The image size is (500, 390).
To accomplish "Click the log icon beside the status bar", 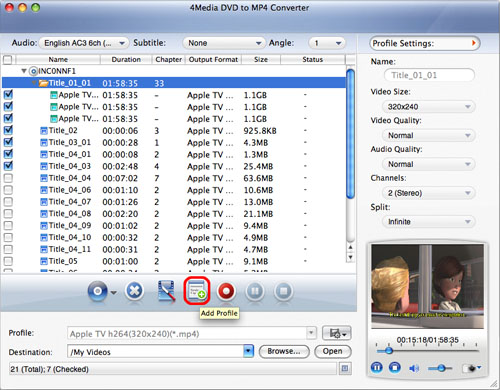I will click(x=345, y=369).
